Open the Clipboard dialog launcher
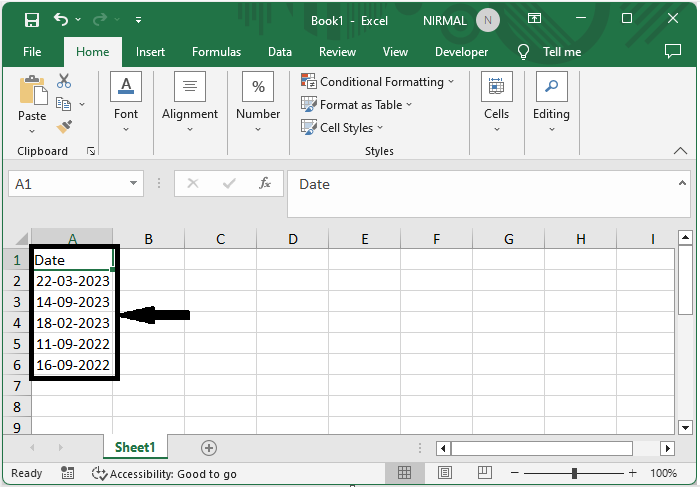 (91, 151)
